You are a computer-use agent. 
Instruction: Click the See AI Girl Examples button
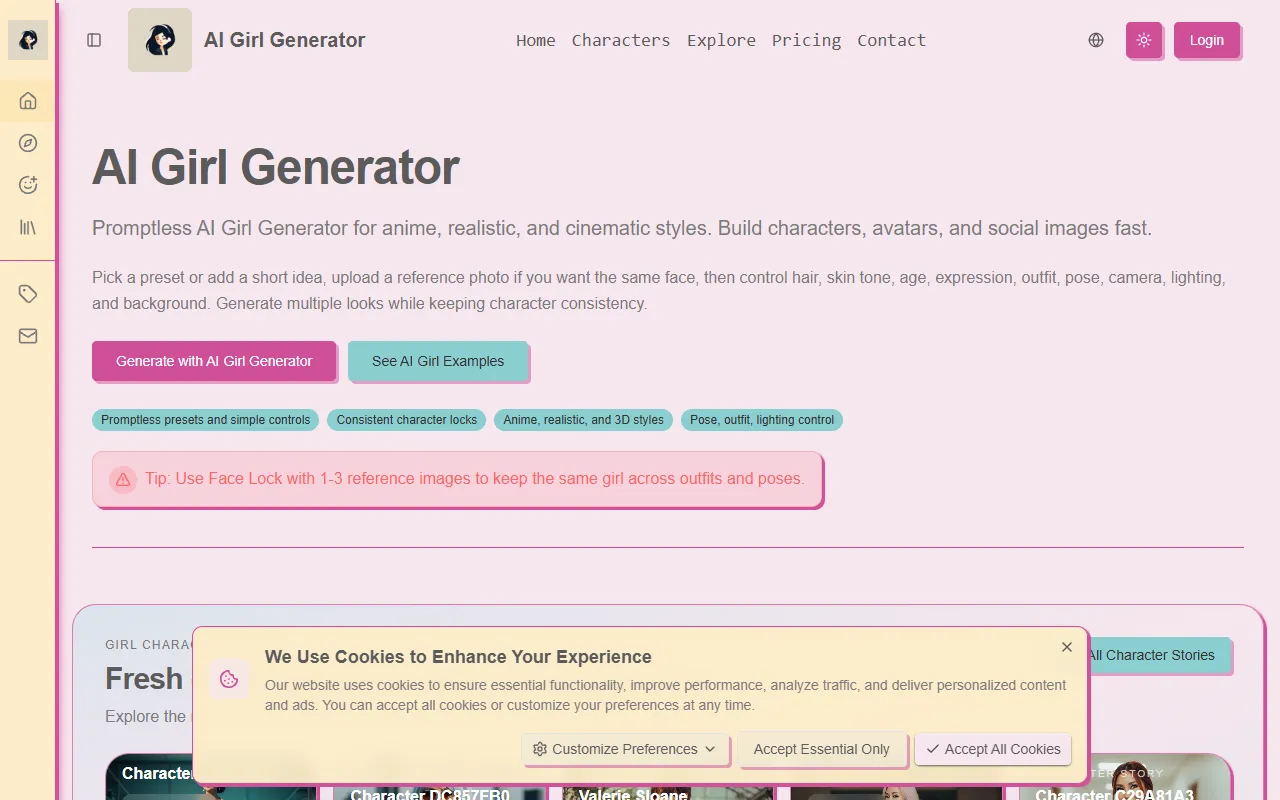point(438,361)
